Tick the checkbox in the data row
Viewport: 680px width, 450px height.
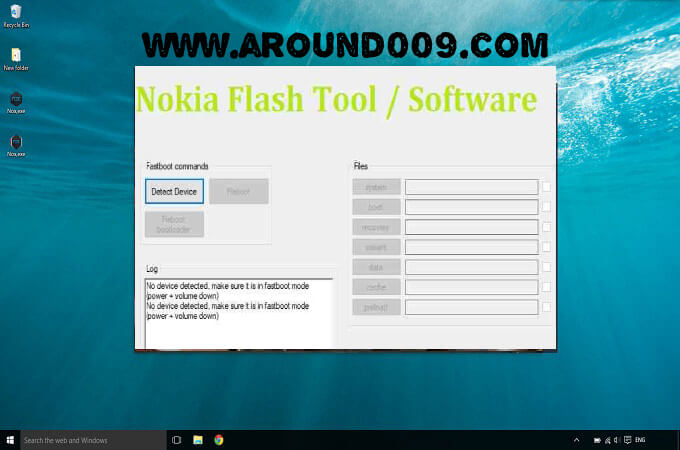(546, 267)
